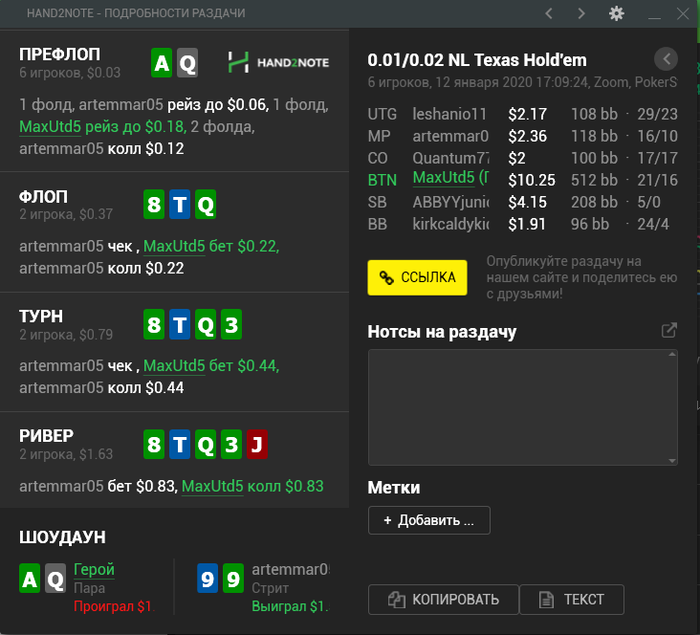The height and width of the screenshot is (635, 700).
Task: Click the J card on the river
Action: tap(257, 444)
